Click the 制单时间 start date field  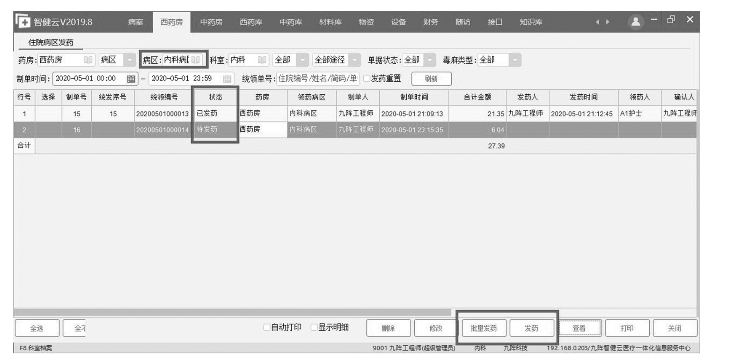click(95, 79)
